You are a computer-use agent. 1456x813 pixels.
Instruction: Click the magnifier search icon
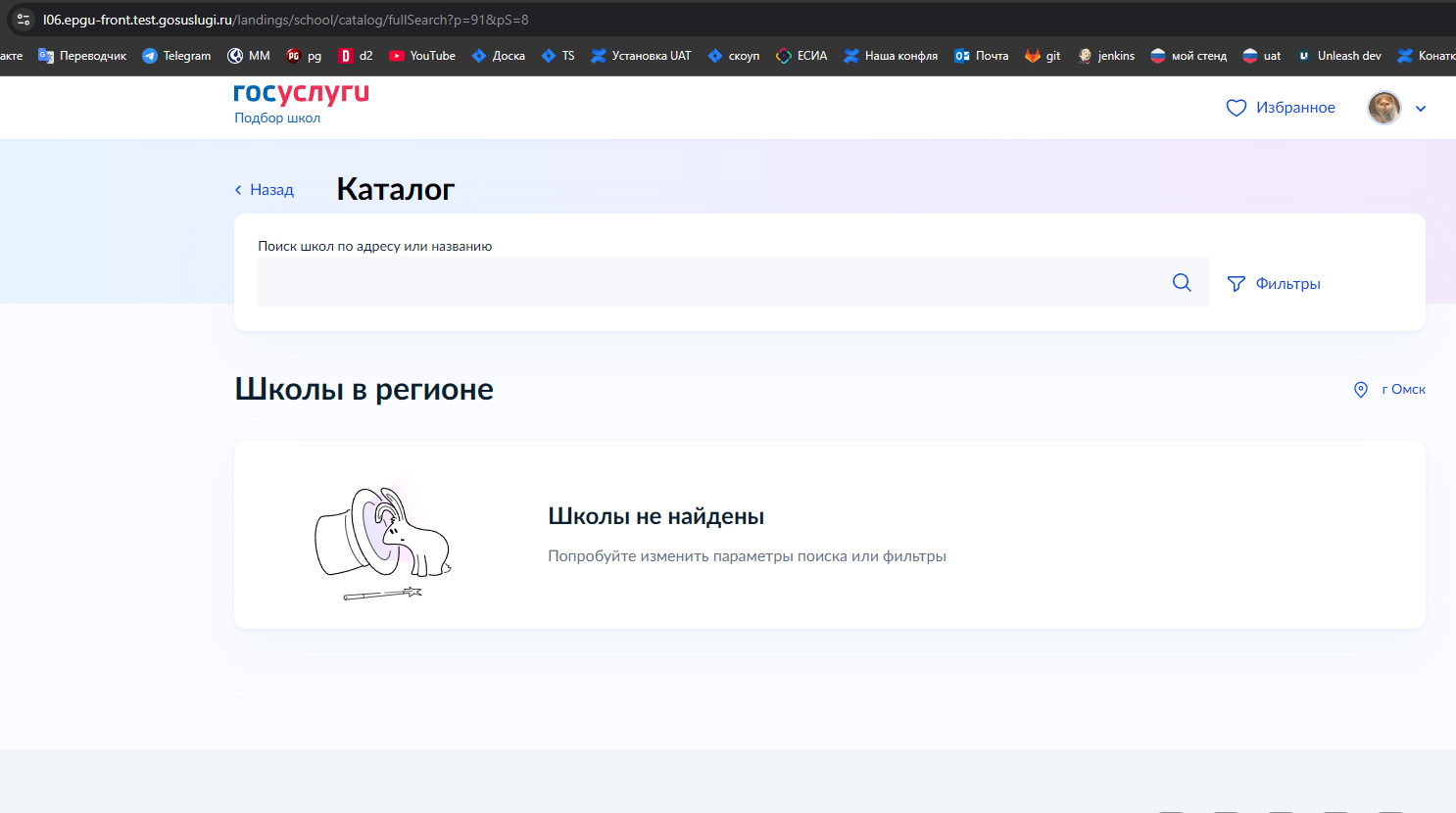pos(1182,282)
